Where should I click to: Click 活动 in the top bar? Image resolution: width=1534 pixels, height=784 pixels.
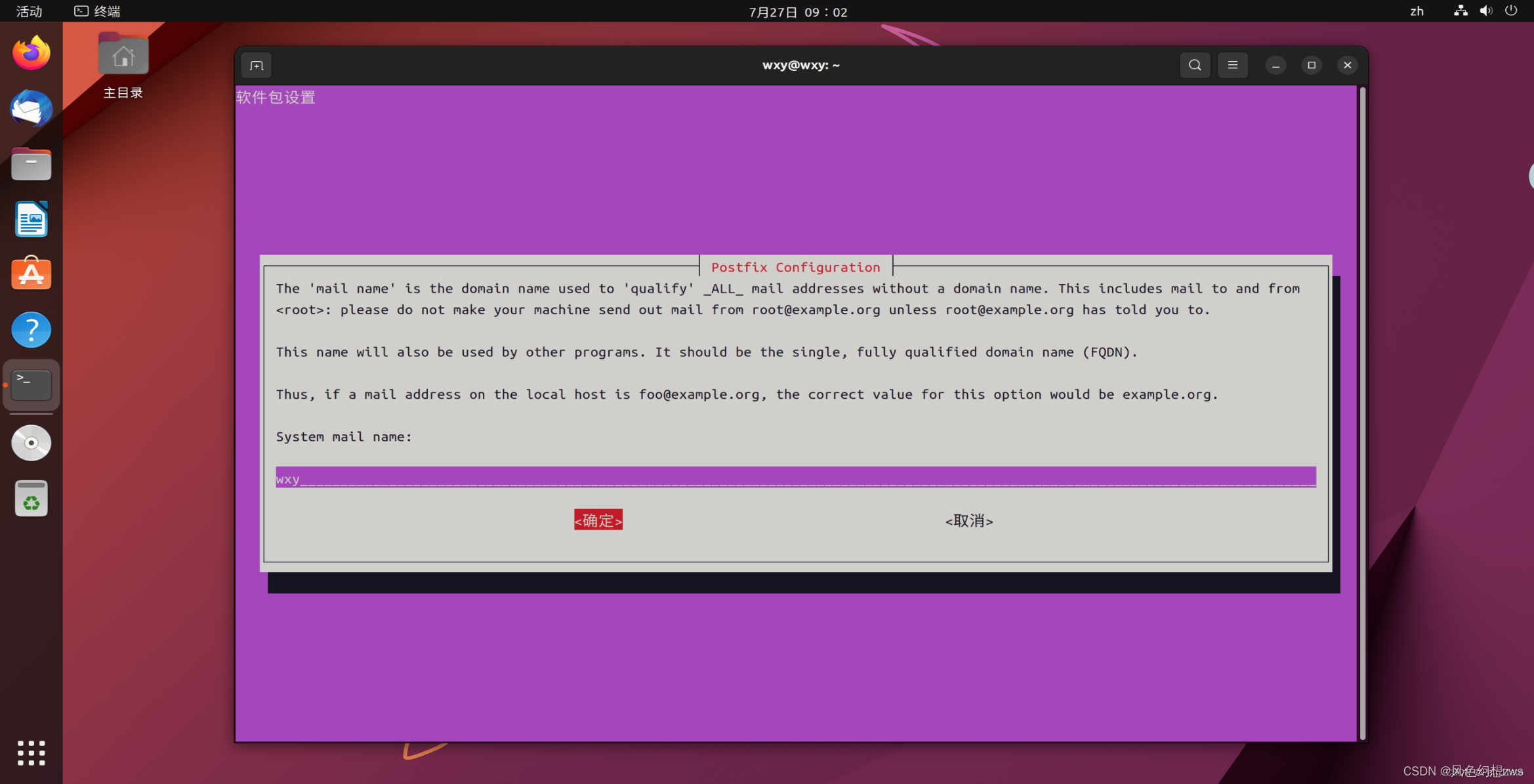[x=29, y=11]
